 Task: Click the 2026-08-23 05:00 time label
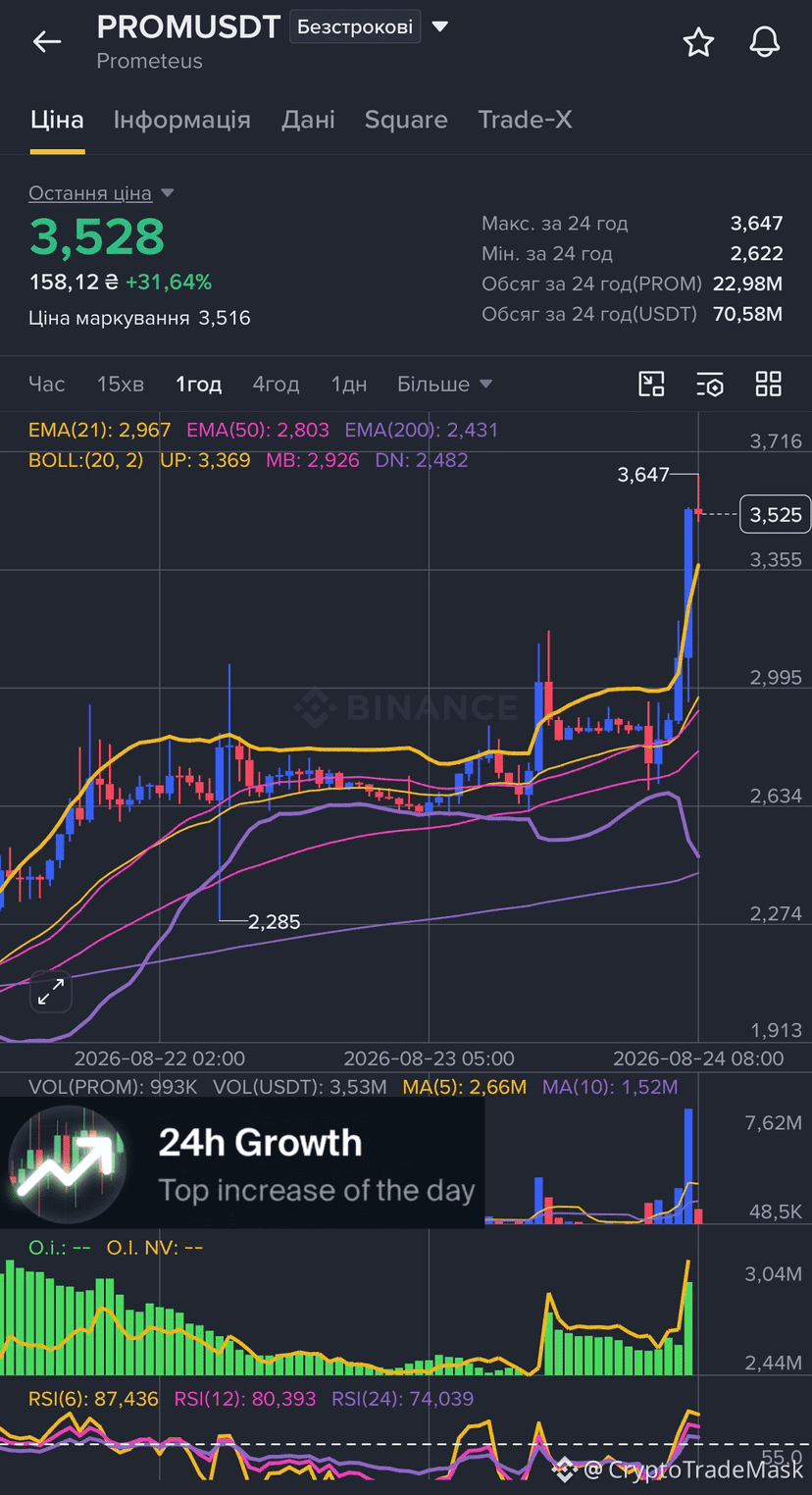click(429, 1058)
